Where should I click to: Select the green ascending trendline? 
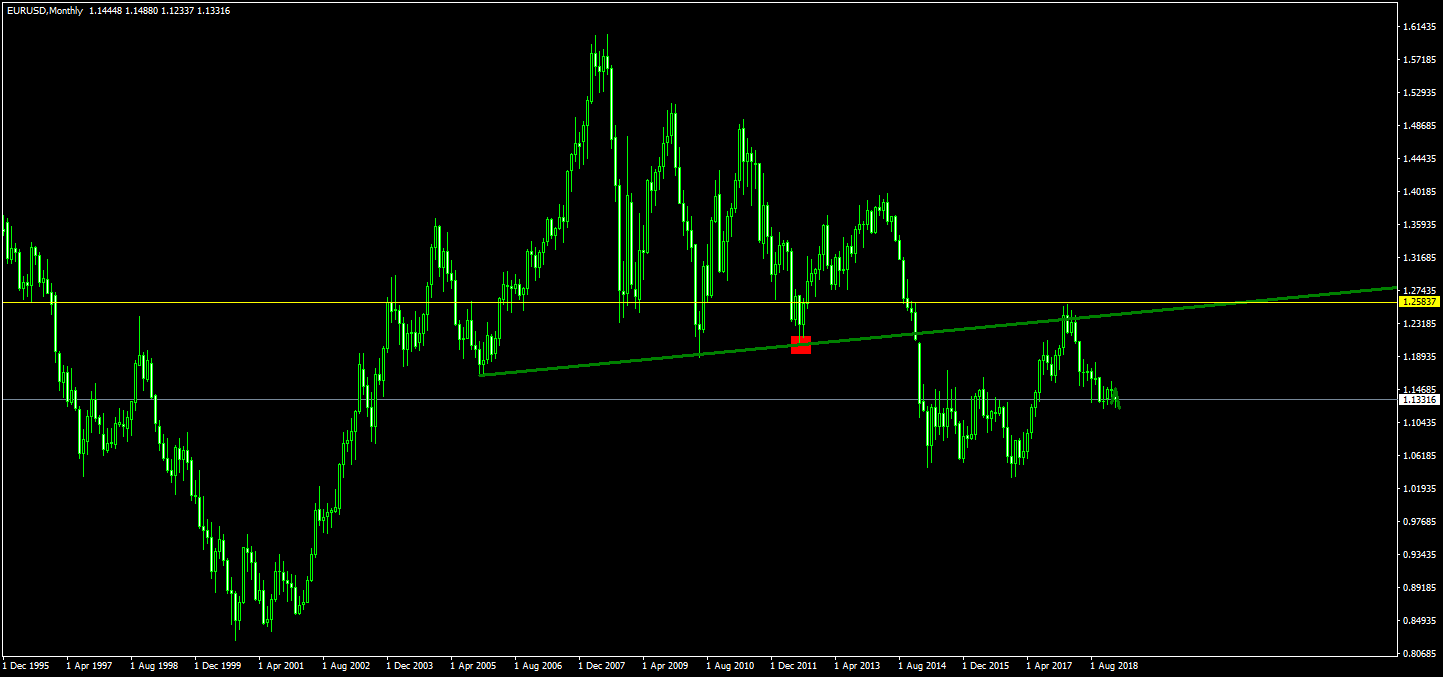coord(937,331)
